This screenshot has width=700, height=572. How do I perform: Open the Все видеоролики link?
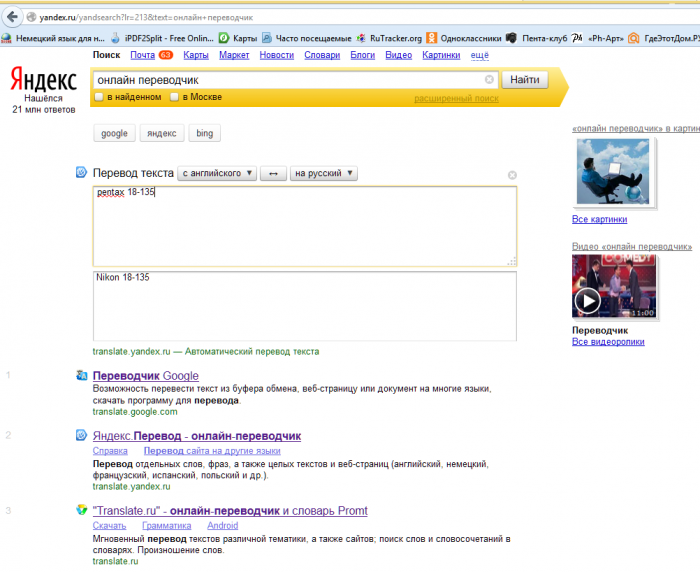point(608,342)
